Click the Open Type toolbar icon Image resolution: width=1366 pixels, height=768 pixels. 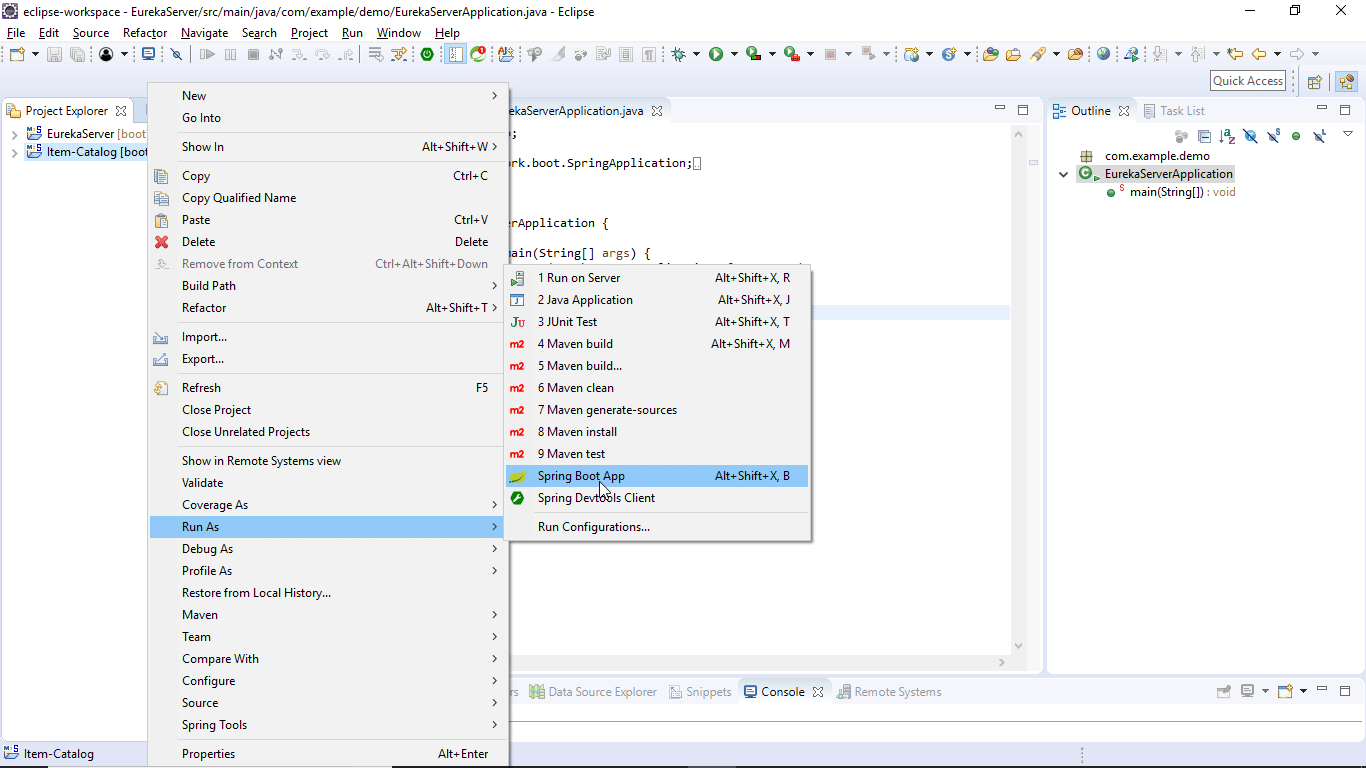tap(990, 54)
